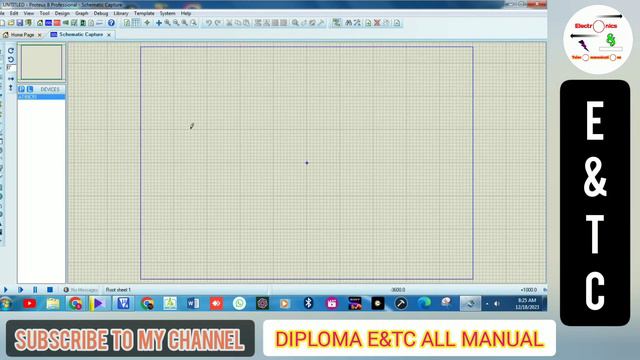Viewport: 640px width, 360px height.
Task: Click the blue Schematic Capture toolbar icon
Action: coord(48,23)
